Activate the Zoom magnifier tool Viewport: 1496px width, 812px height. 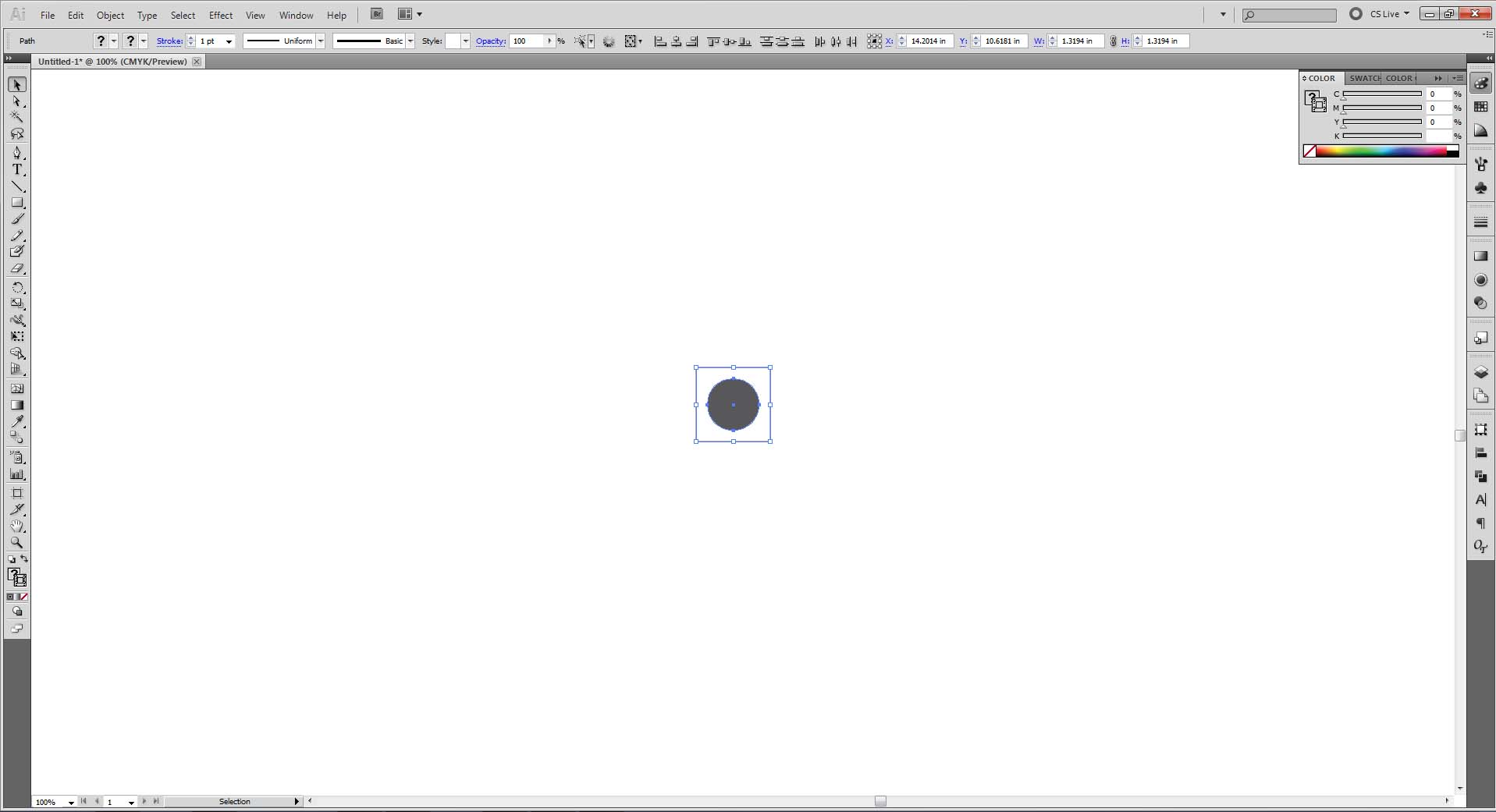17,543
